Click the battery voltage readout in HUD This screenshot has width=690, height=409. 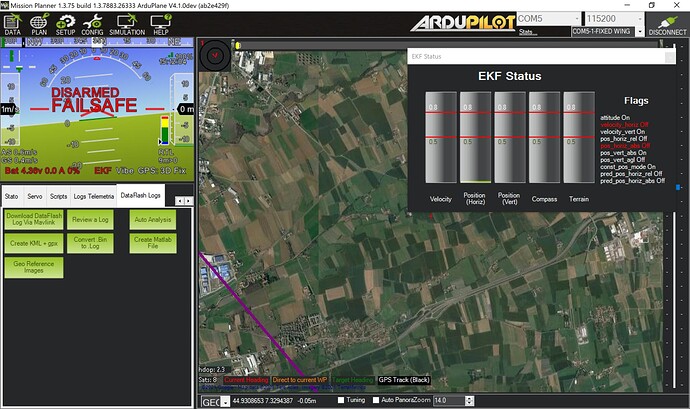pyautogui.click(x=42, y=170)
